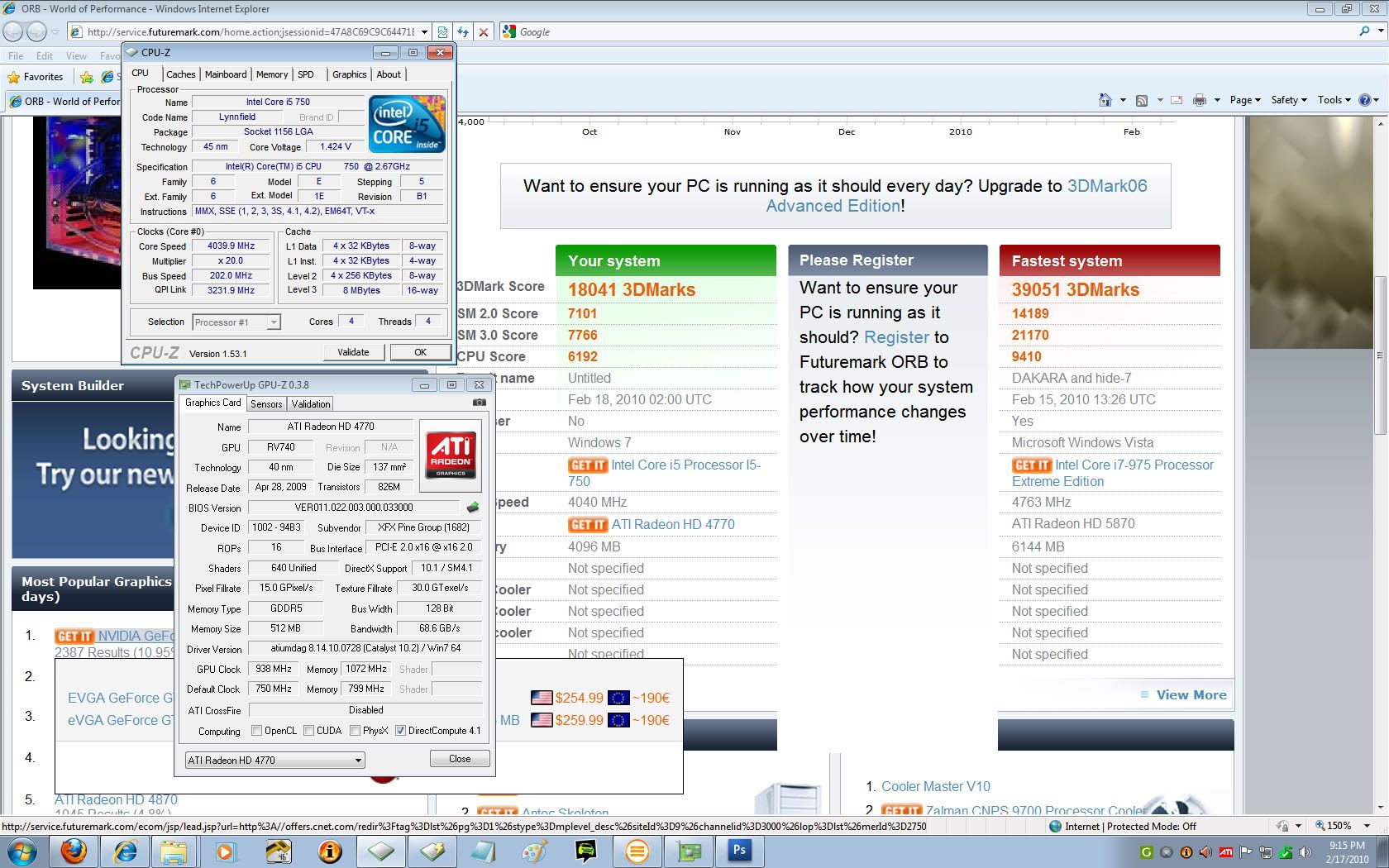Open the Tools menu dropdown in IE
This screenshot has width=1389, height=868.
[1335, 100]
